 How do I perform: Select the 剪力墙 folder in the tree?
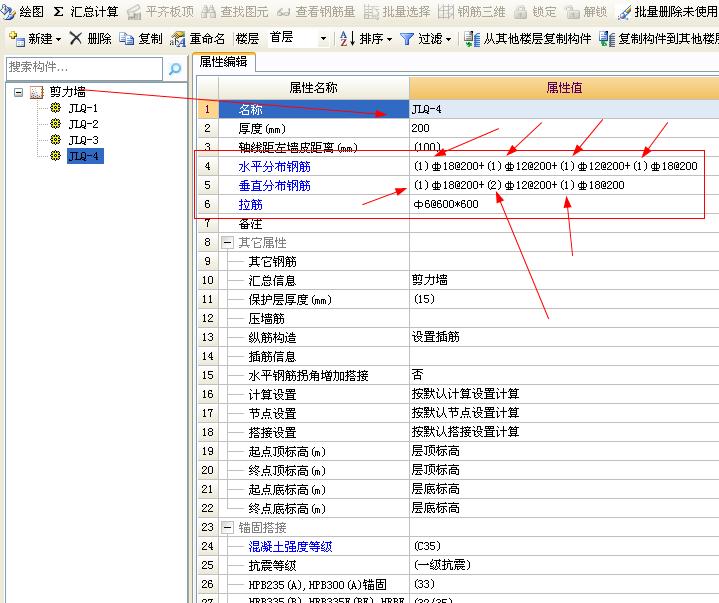(67, 92)
